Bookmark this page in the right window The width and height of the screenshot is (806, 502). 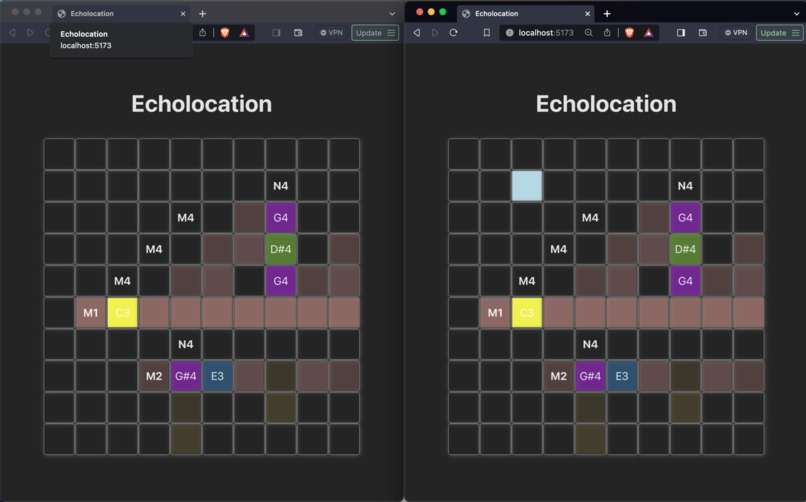tap(486, 33)
